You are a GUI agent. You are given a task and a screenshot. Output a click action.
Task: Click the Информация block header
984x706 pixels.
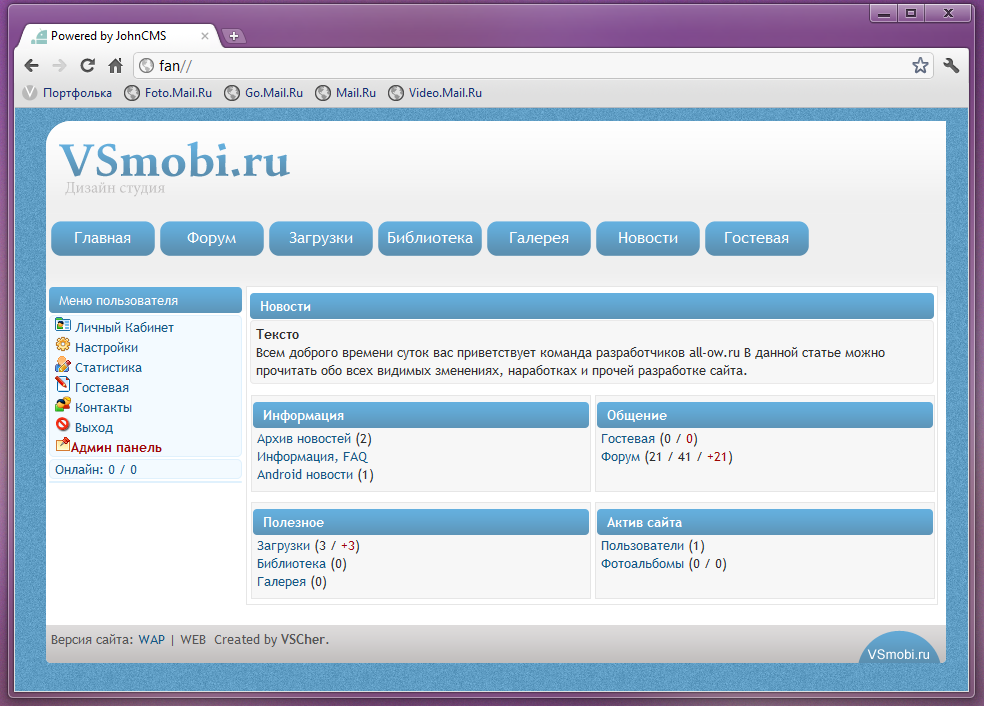point(421,415)
